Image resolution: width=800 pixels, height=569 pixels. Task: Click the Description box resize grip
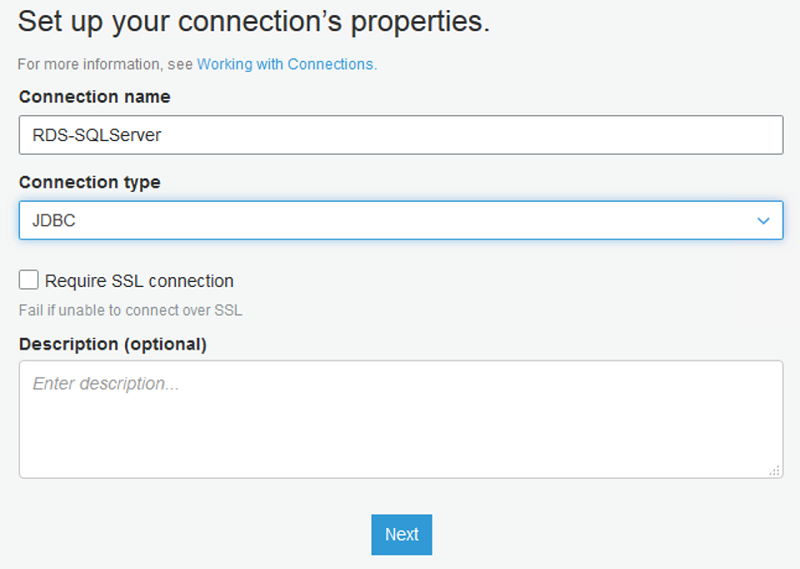point(774,469)
